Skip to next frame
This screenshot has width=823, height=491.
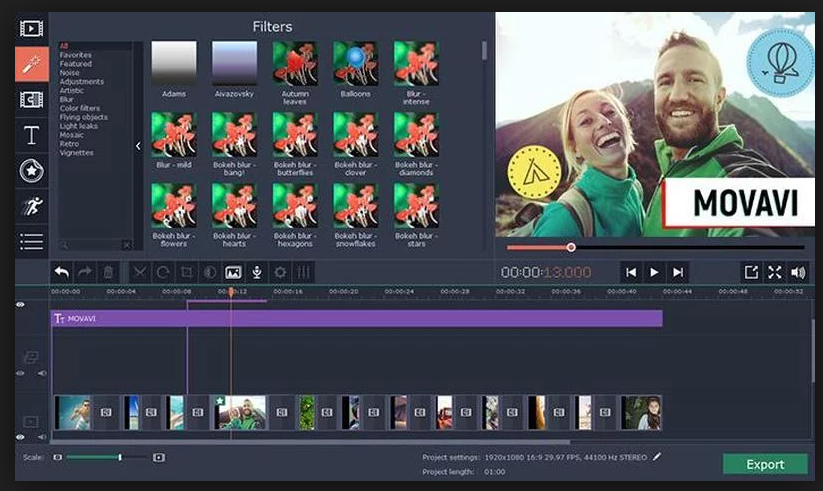(678, 272)
